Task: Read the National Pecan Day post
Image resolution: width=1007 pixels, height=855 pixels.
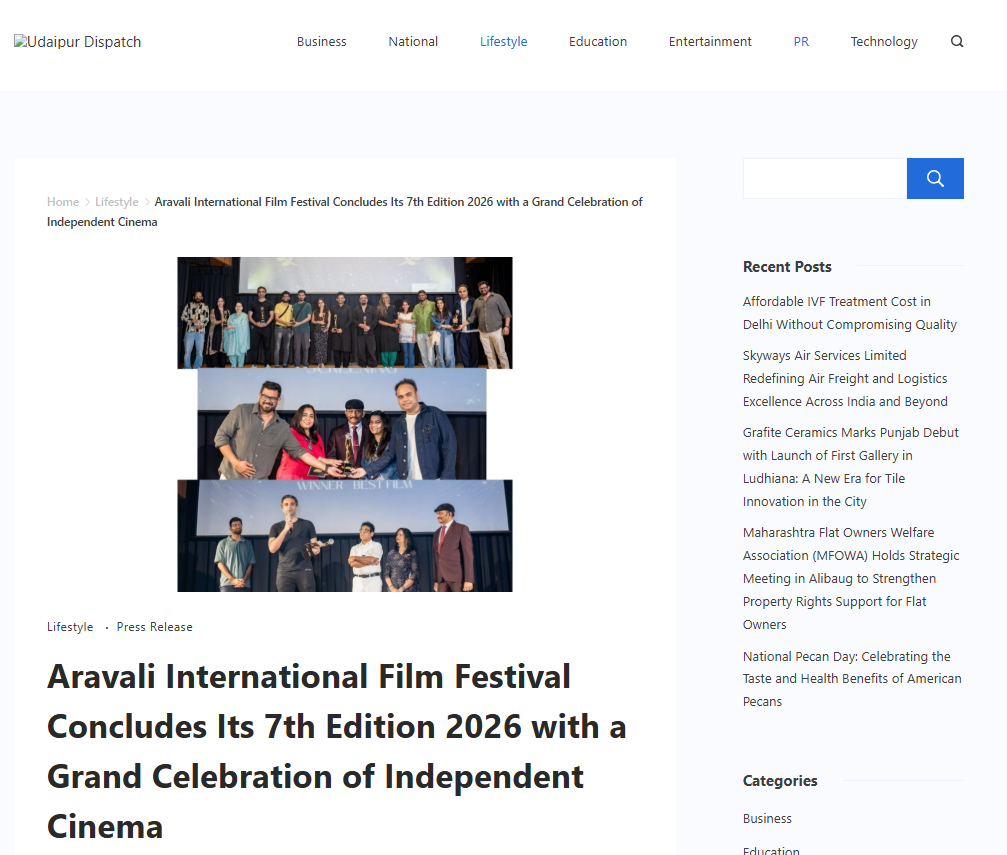Action: pyautogui.click(x=851, y=679)
